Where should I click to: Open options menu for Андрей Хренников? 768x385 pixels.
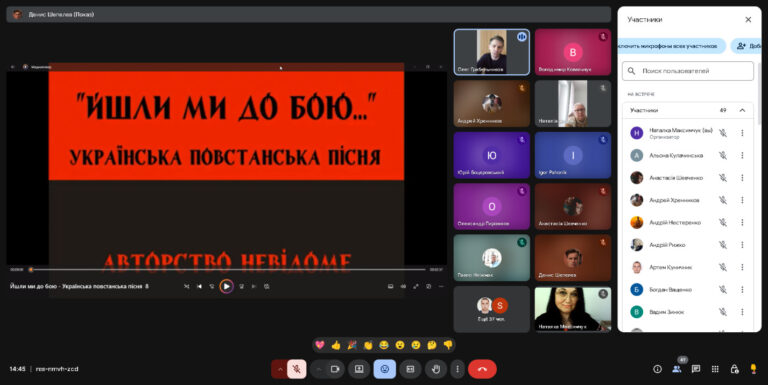coord(742,200)
